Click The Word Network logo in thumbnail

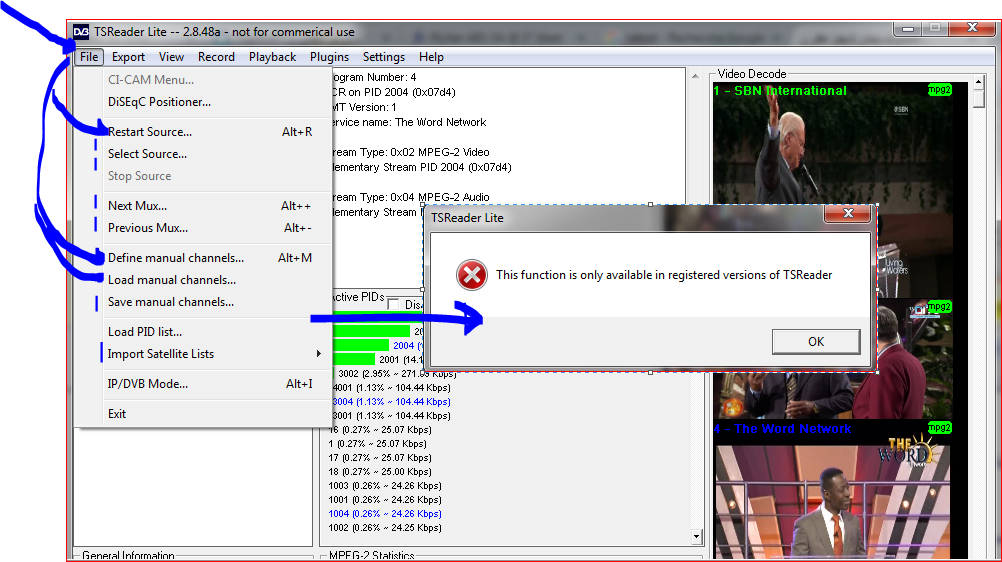(x=910, y=453)
